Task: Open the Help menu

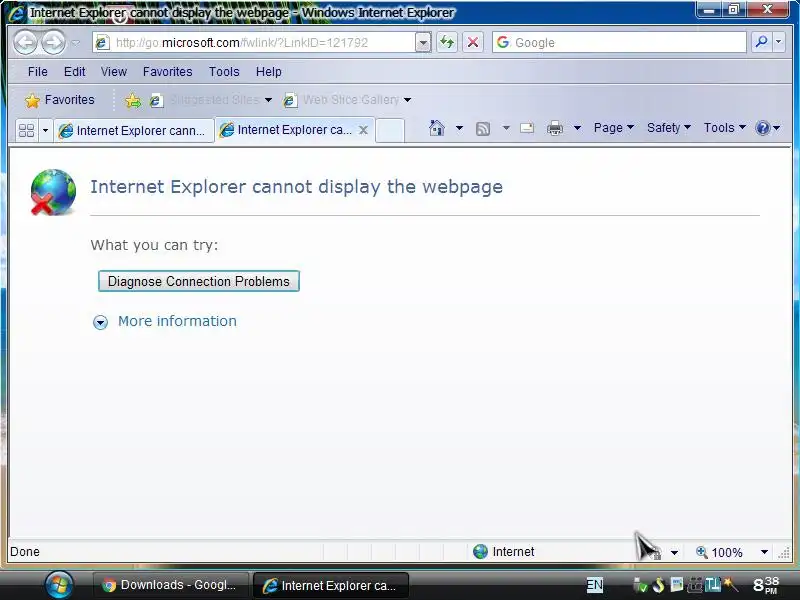Action: click(x=268, y=72)
